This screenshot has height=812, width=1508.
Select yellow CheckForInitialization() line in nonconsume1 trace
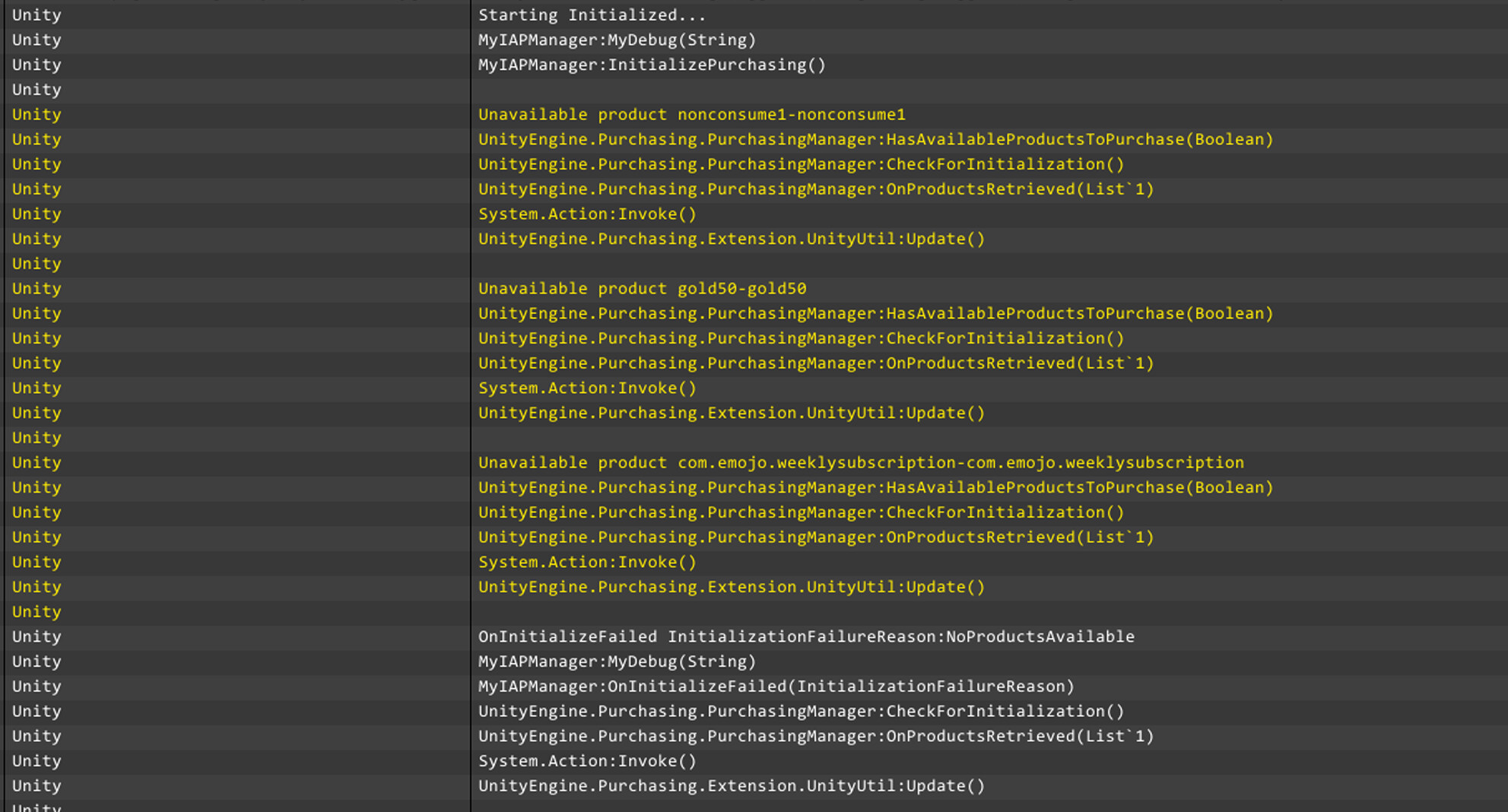801,164
